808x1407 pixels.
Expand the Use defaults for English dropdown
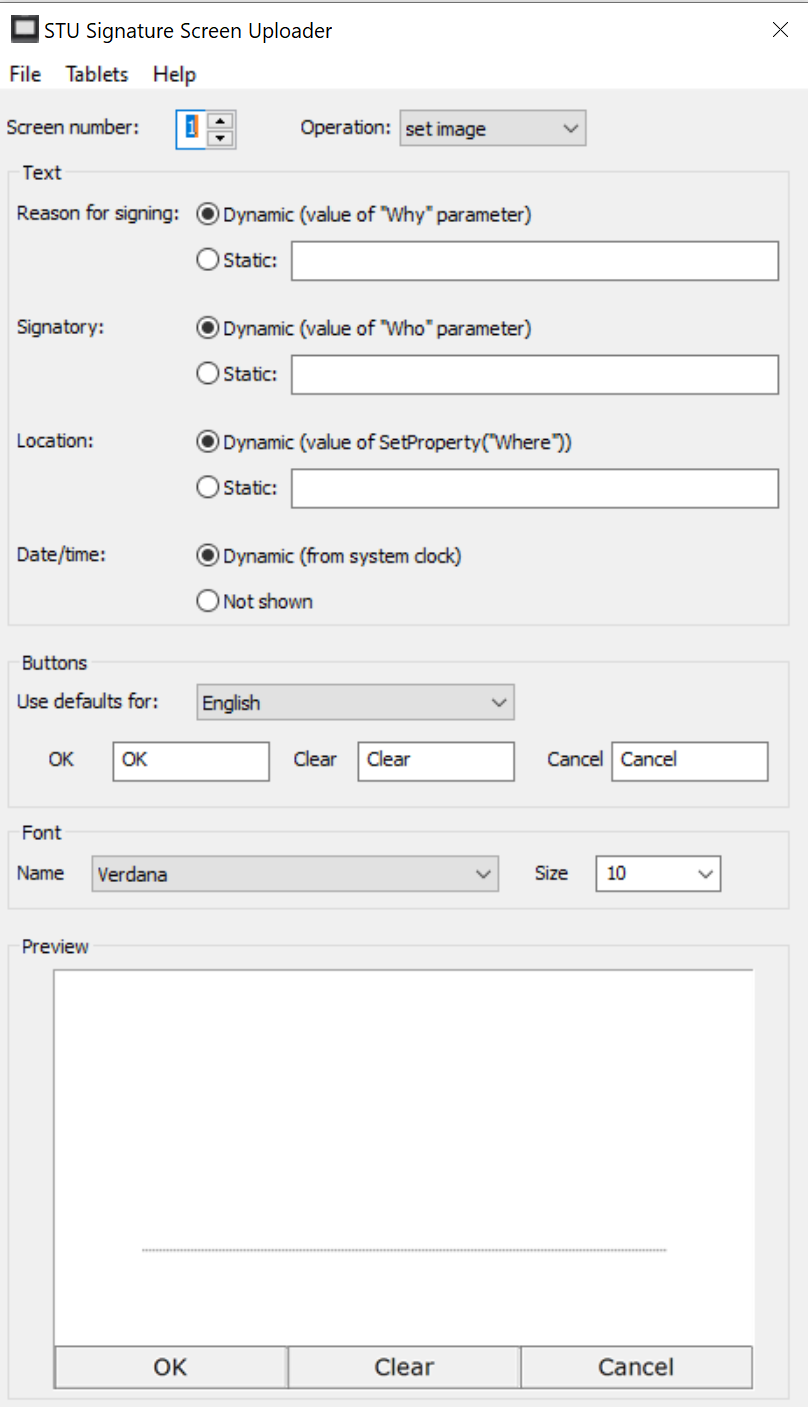[356, 703]
